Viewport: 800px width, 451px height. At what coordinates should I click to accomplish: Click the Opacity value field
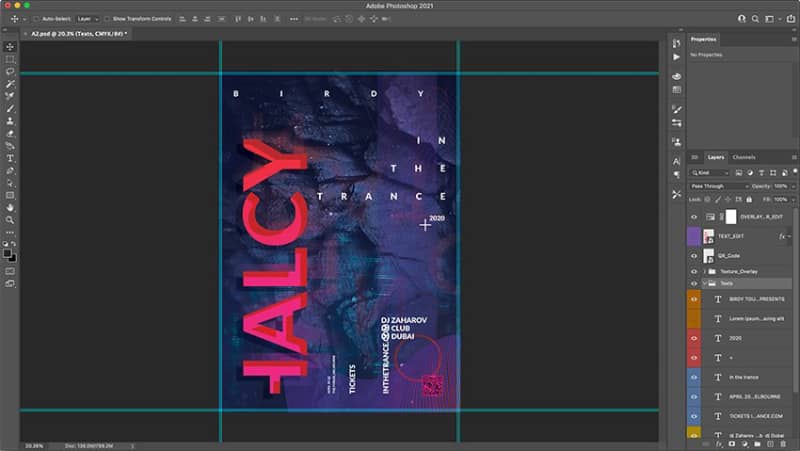pyautogui.click(x=781, y=186)
